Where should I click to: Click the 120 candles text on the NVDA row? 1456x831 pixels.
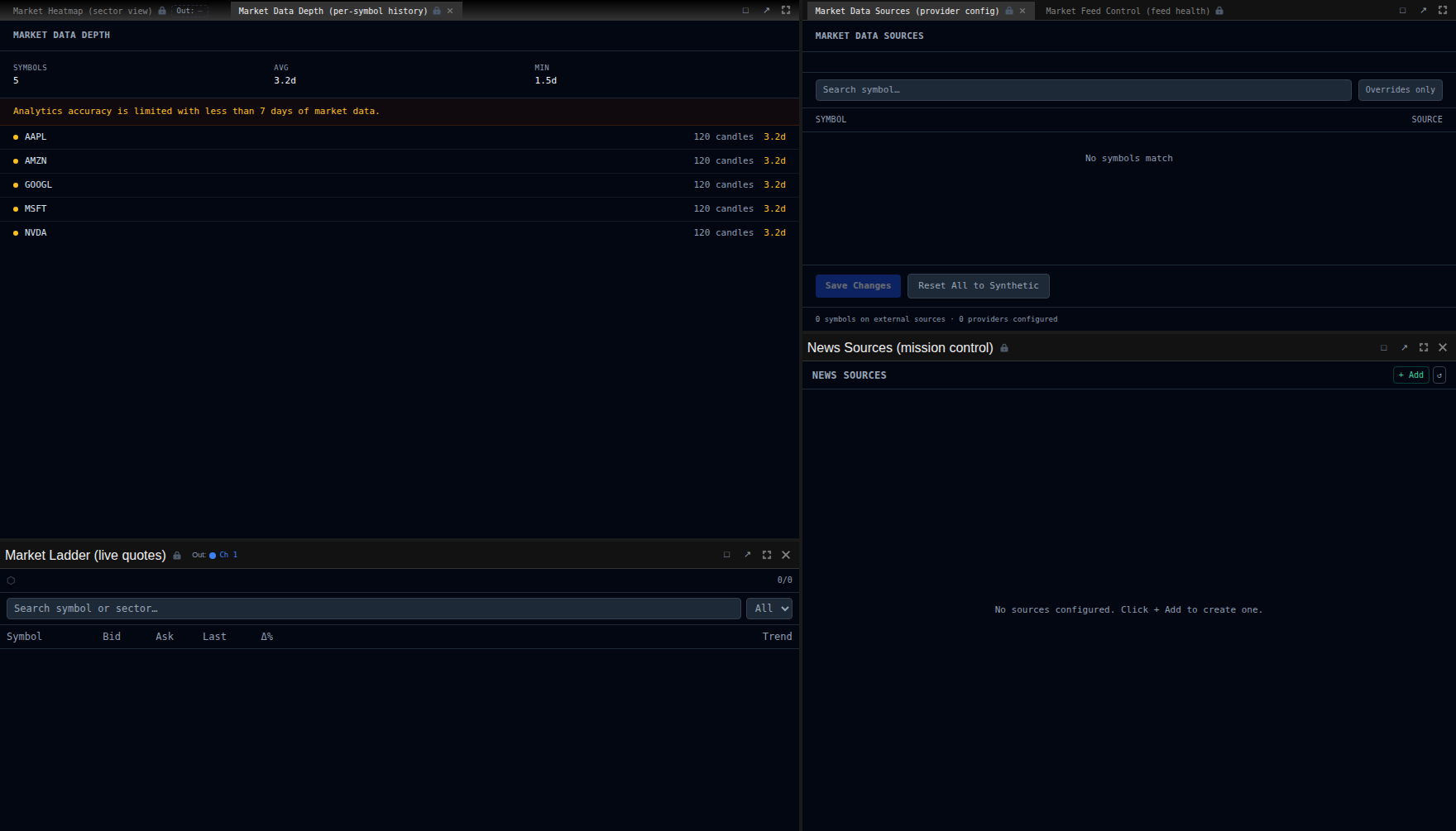724,233
